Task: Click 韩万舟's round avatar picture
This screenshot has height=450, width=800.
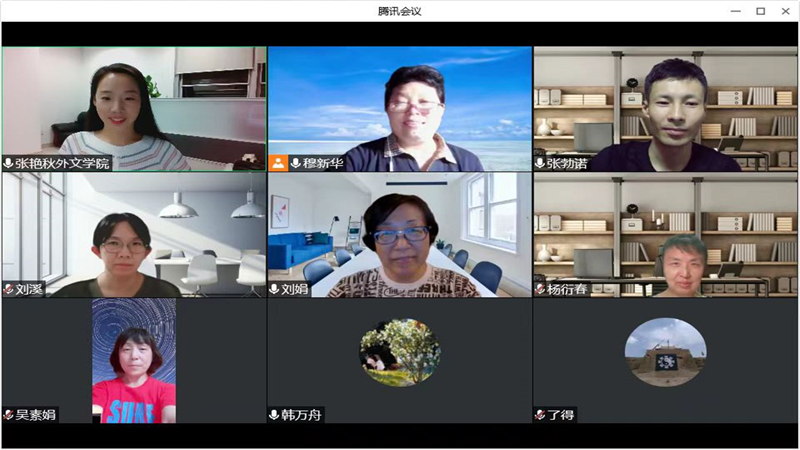Action: (x=400, y=352)
